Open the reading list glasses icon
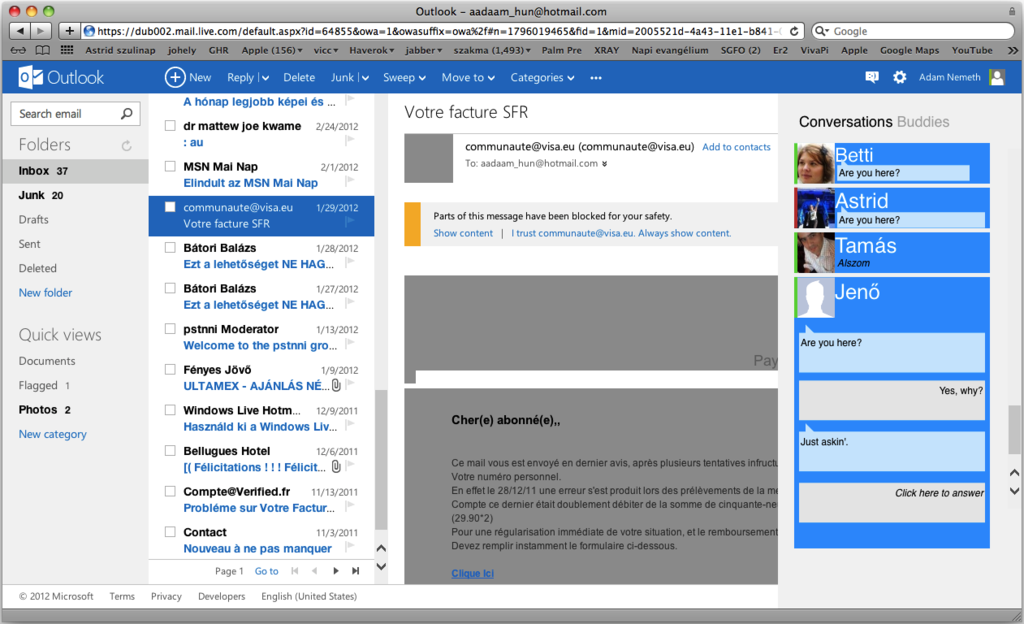The image size is (1024, 624). 18,50
